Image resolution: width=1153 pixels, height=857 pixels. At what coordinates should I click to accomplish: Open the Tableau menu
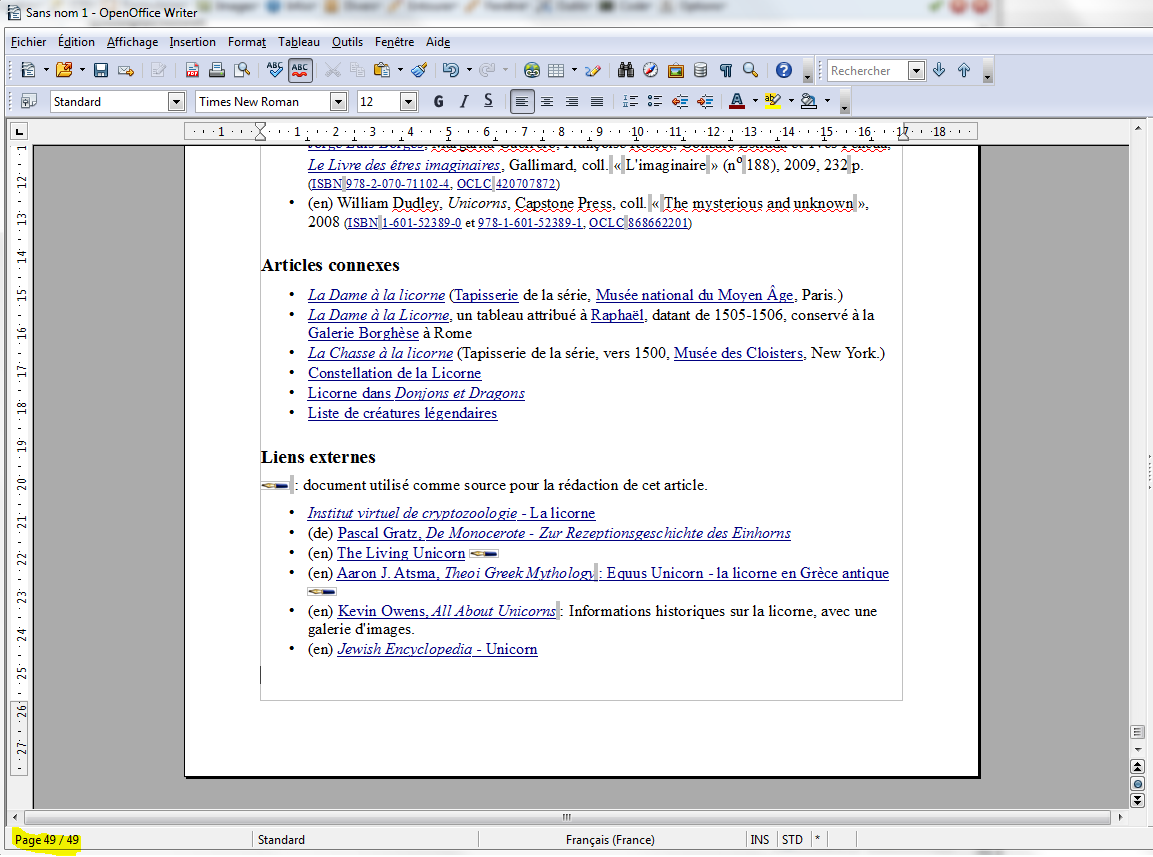click(298, 42)
